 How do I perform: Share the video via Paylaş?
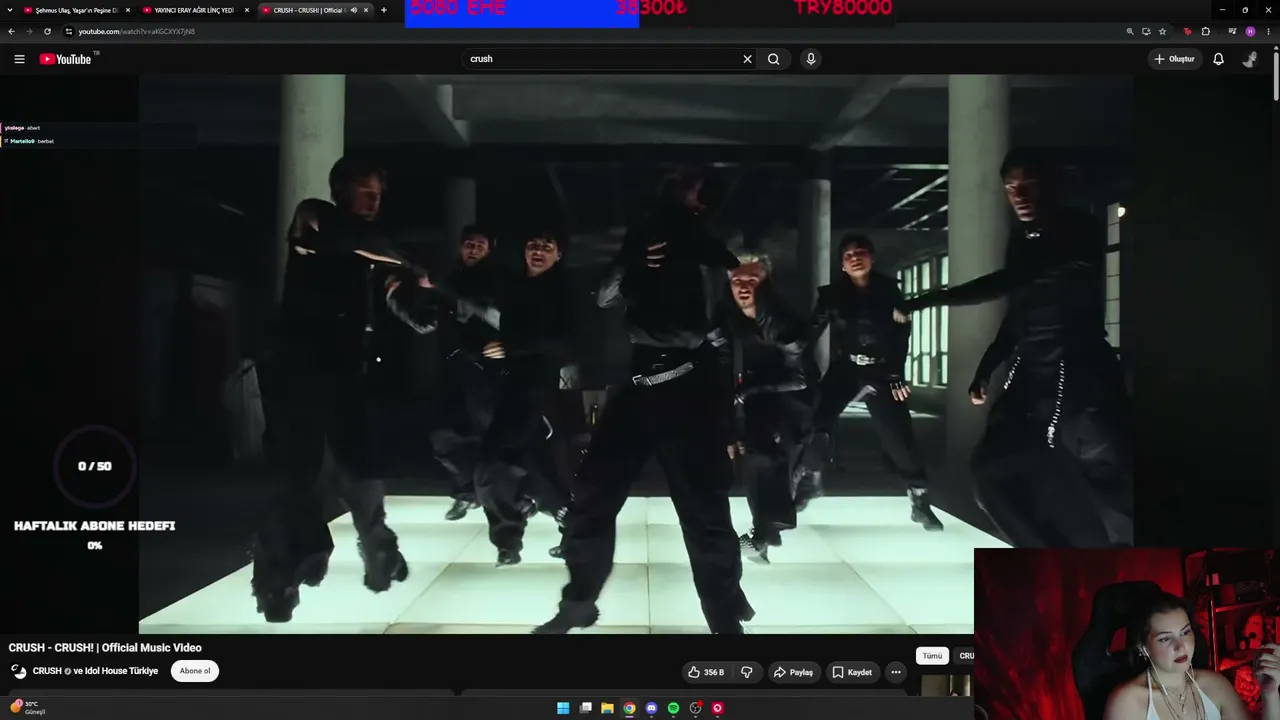click(793, 672)
